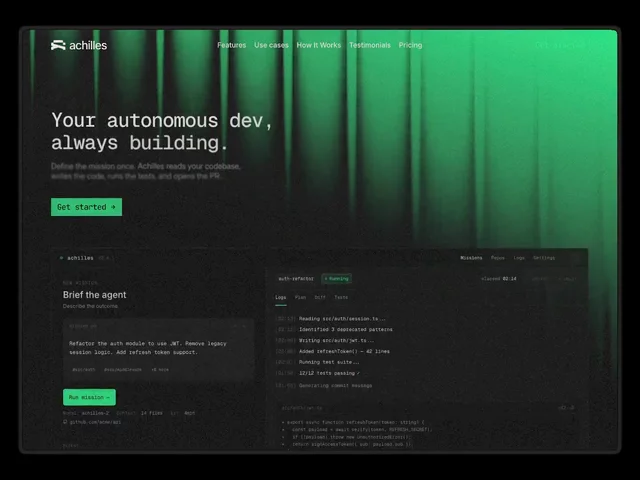Select log line "Generating commit message"
The image size is (640, 480).
click(336, 385)
